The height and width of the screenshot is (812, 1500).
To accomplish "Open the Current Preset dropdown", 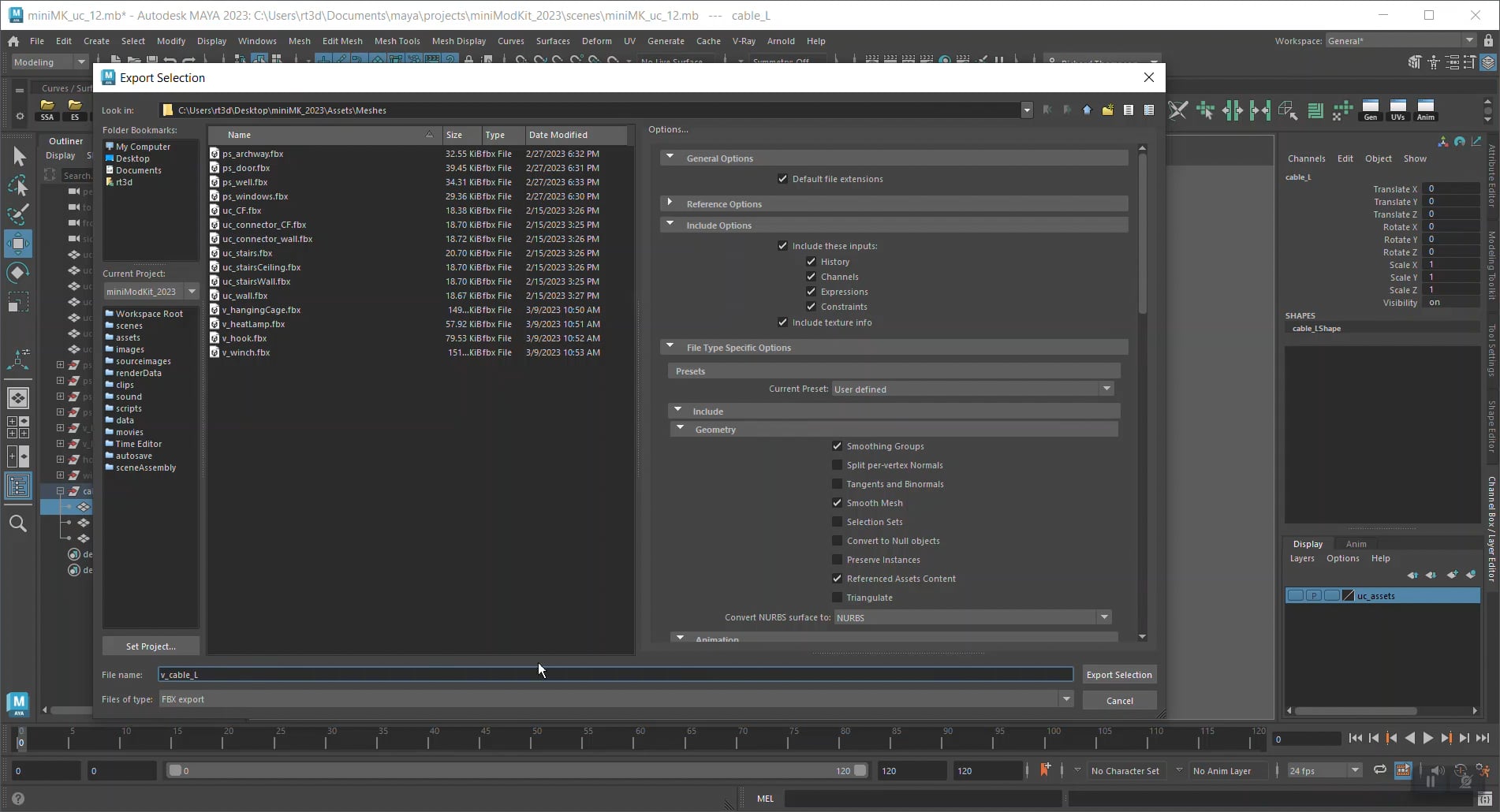I will point(1107,388).
